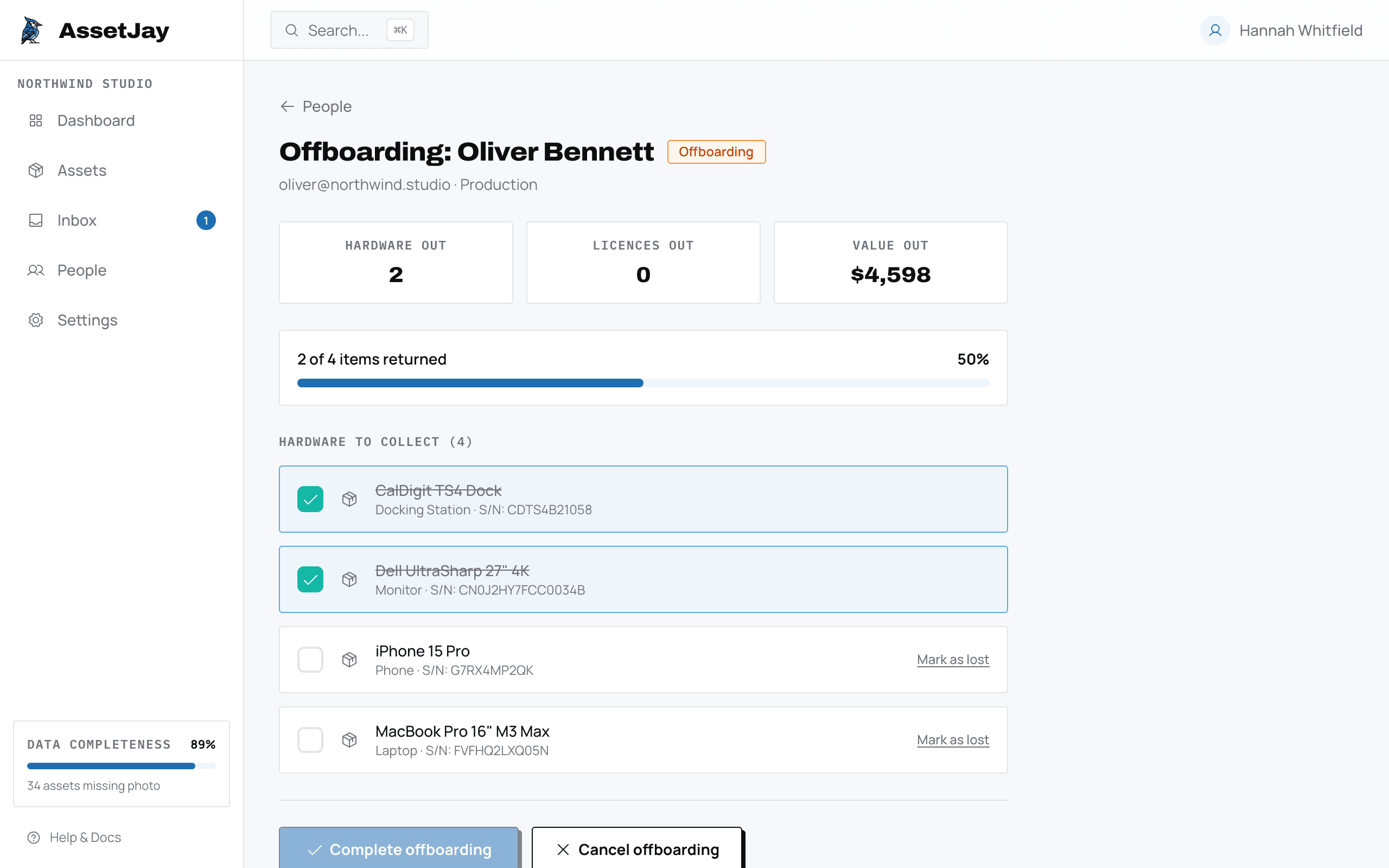Go to Assets in the sidebar
Screen dimensions: 1389x868
click(122, 170)
